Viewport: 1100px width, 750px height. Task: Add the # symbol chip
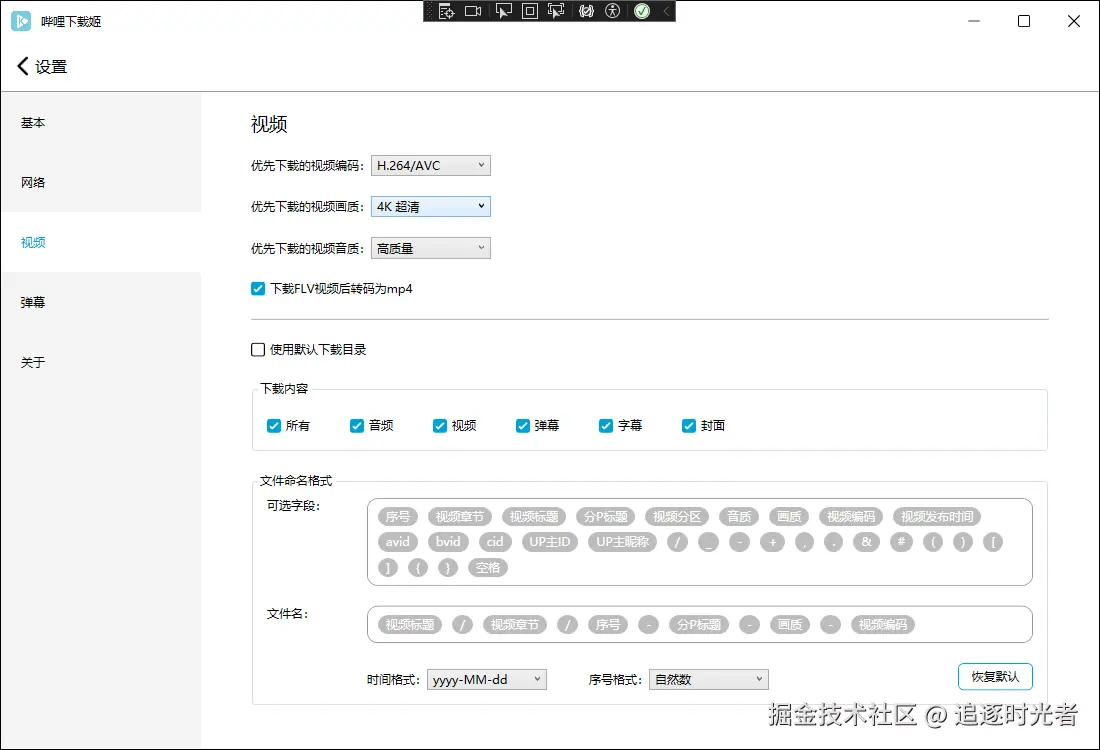(901, 542)
